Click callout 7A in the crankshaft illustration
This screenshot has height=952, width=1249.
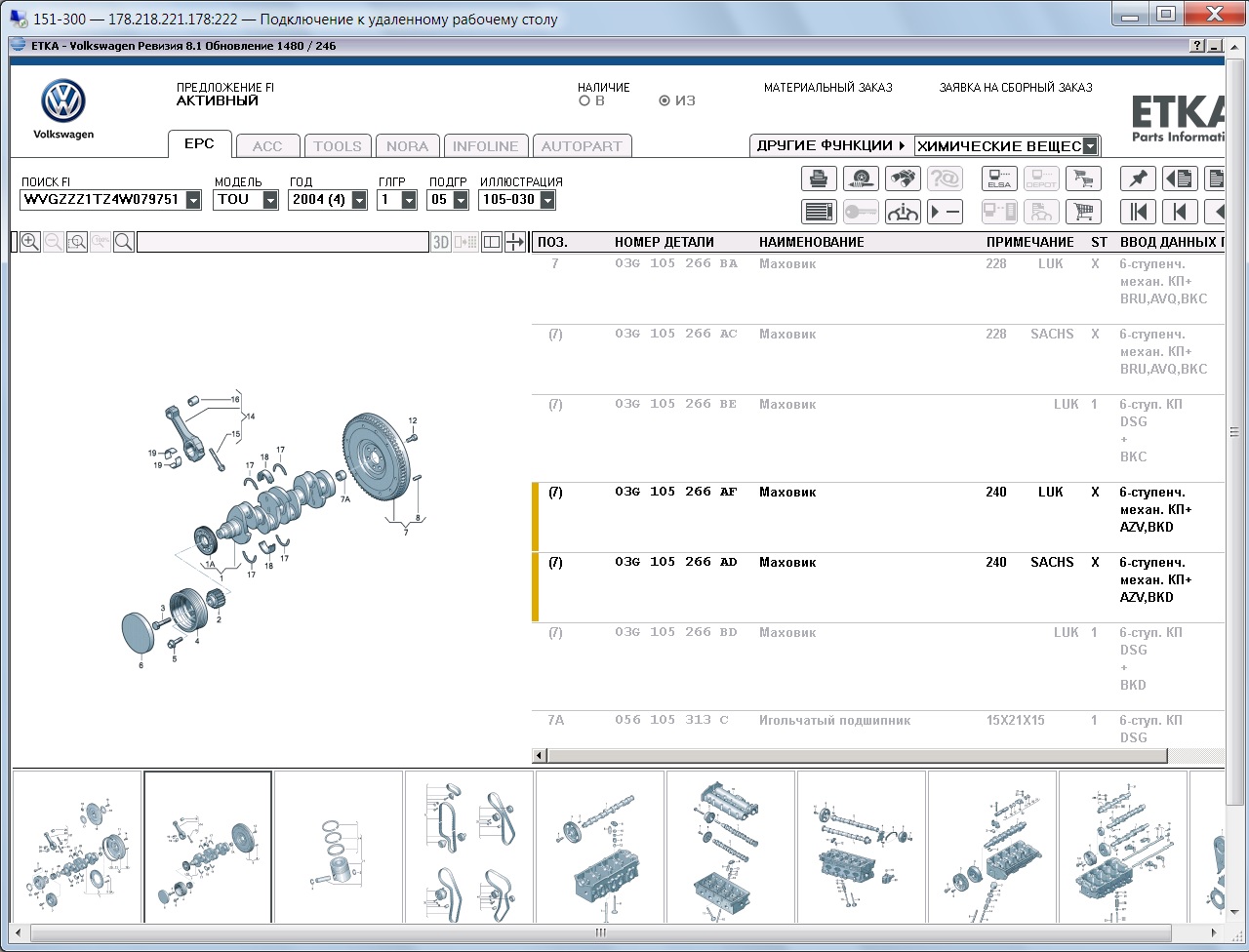[x=345, y=498]
